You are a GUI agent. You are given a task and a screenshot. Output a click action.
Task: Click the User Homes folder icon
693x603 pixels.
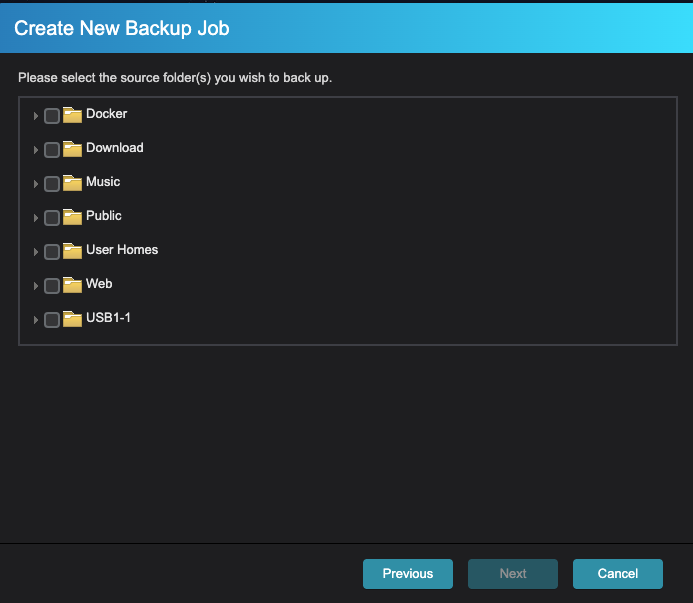72,251
